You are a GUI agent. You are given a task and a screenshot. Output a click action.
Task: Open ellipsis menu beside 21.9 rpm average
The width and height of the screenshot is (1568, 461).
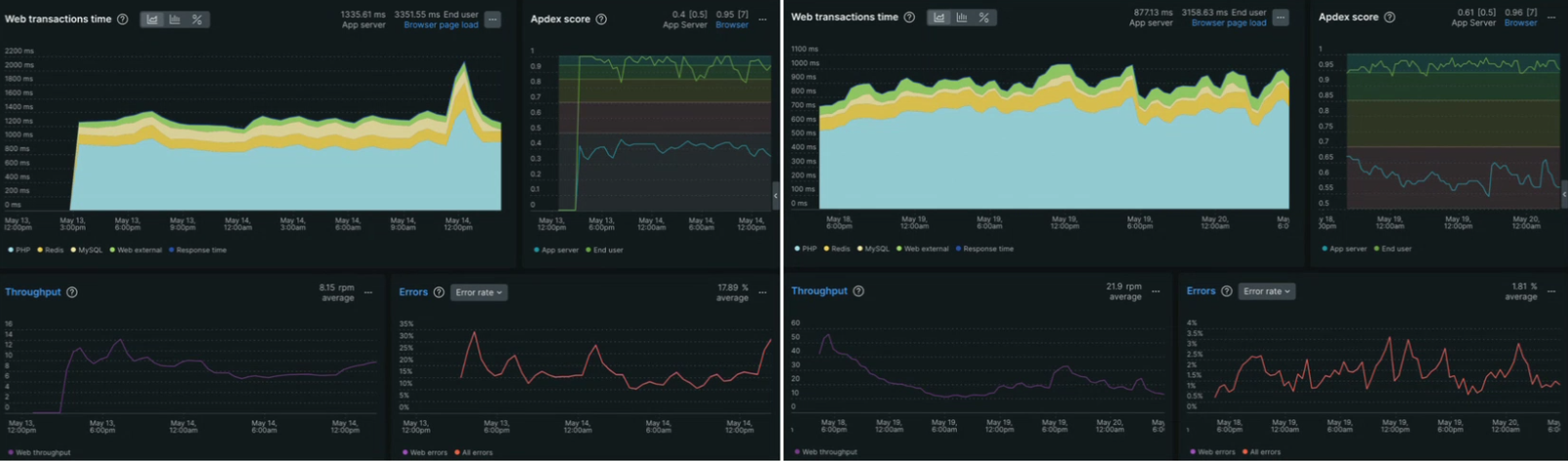[x=1156, y=291]
